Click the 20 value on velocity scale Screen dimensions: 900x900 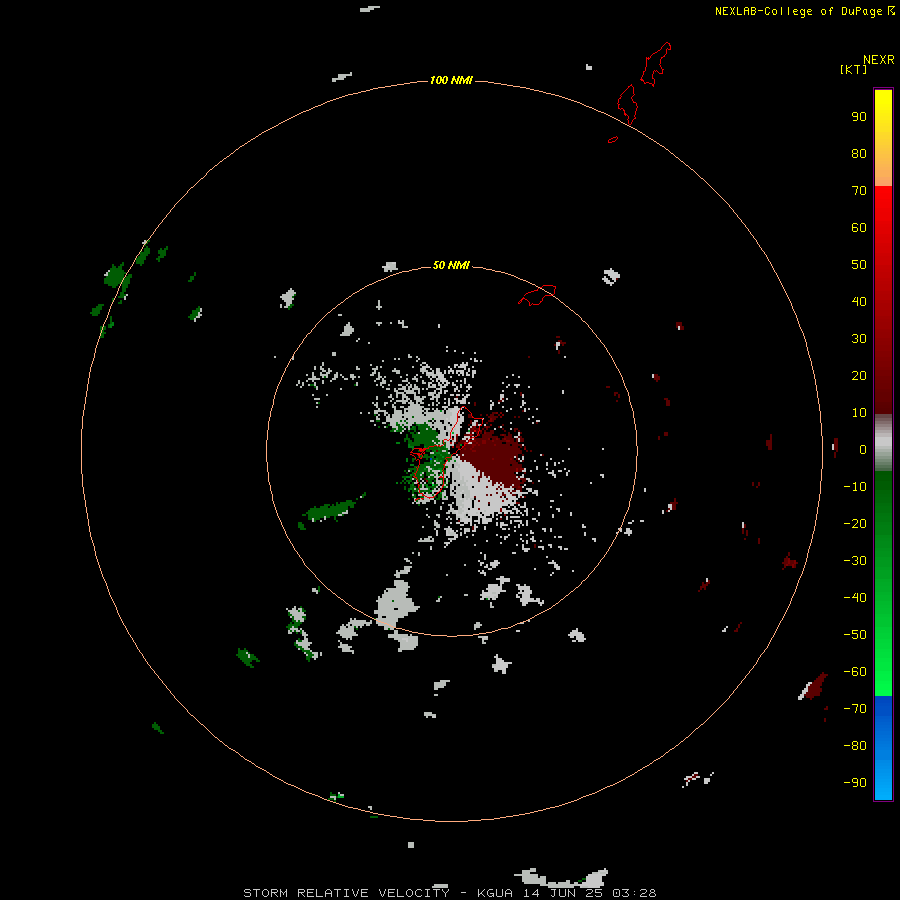coord(859,375)
